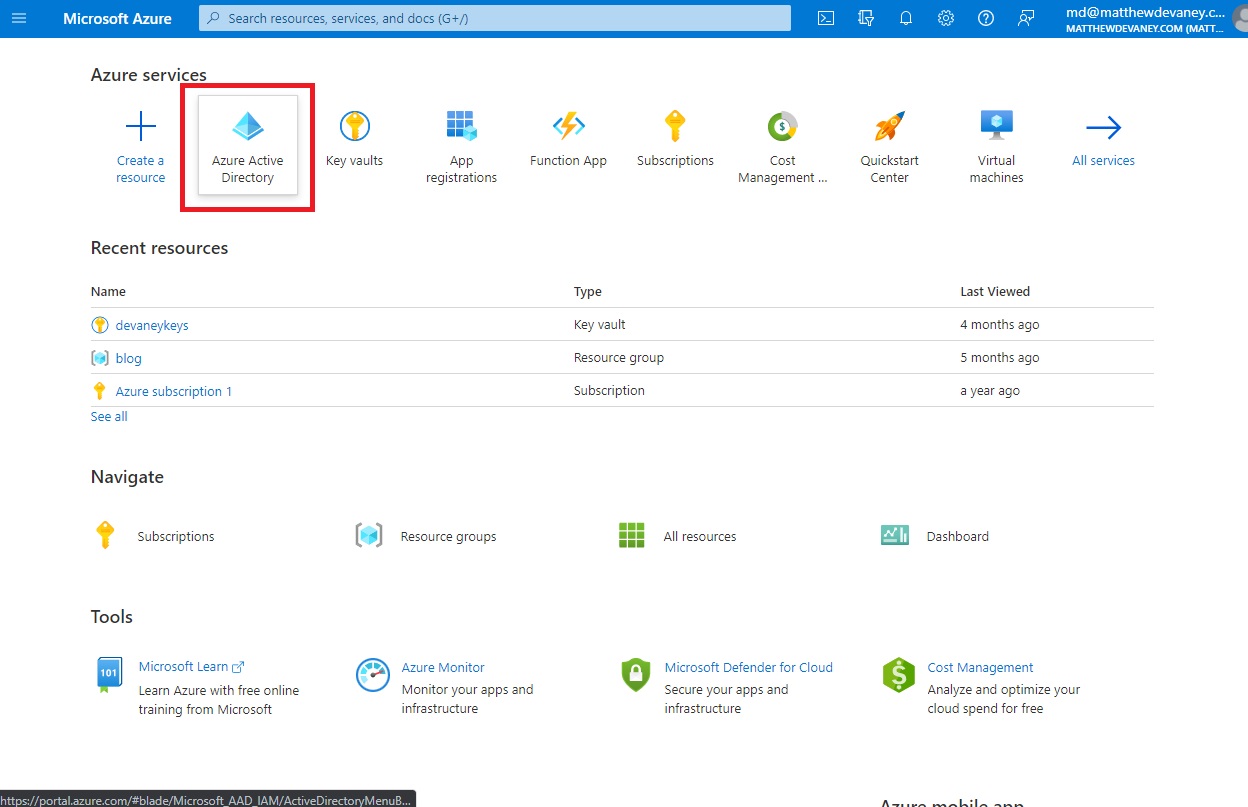Open the account menu for md@matthewdevaney.com
The image size is (1248, 807).
tap(1145, 18)
